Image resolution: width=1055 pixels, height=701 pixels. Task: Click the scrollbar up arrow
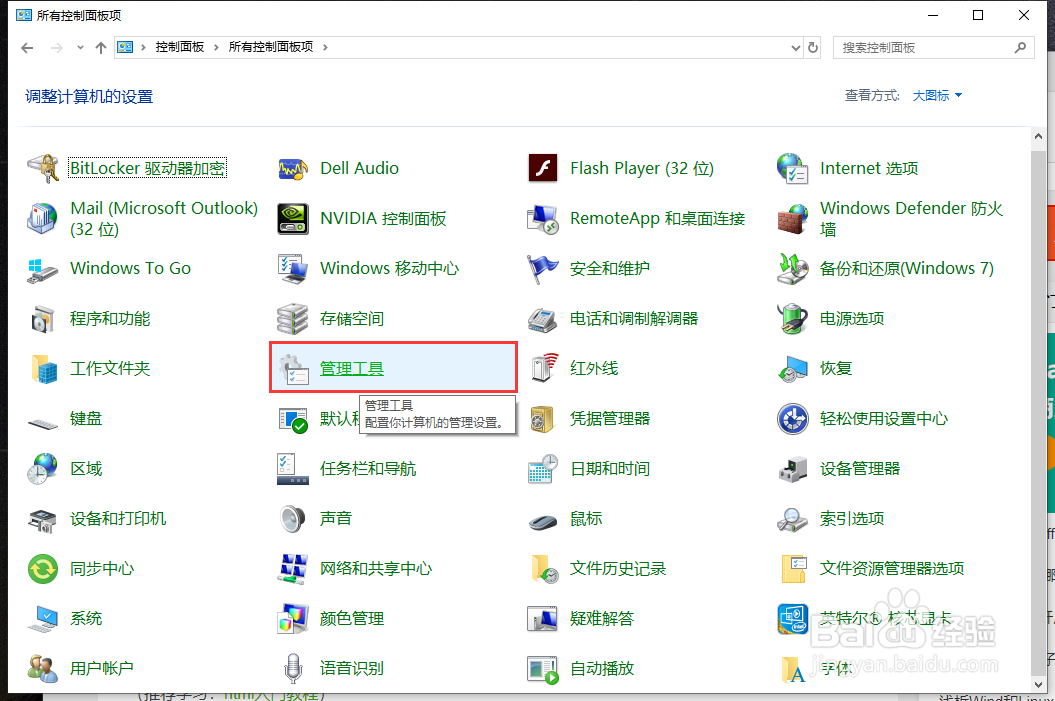pyautogui.click(x=1038, y=136)
